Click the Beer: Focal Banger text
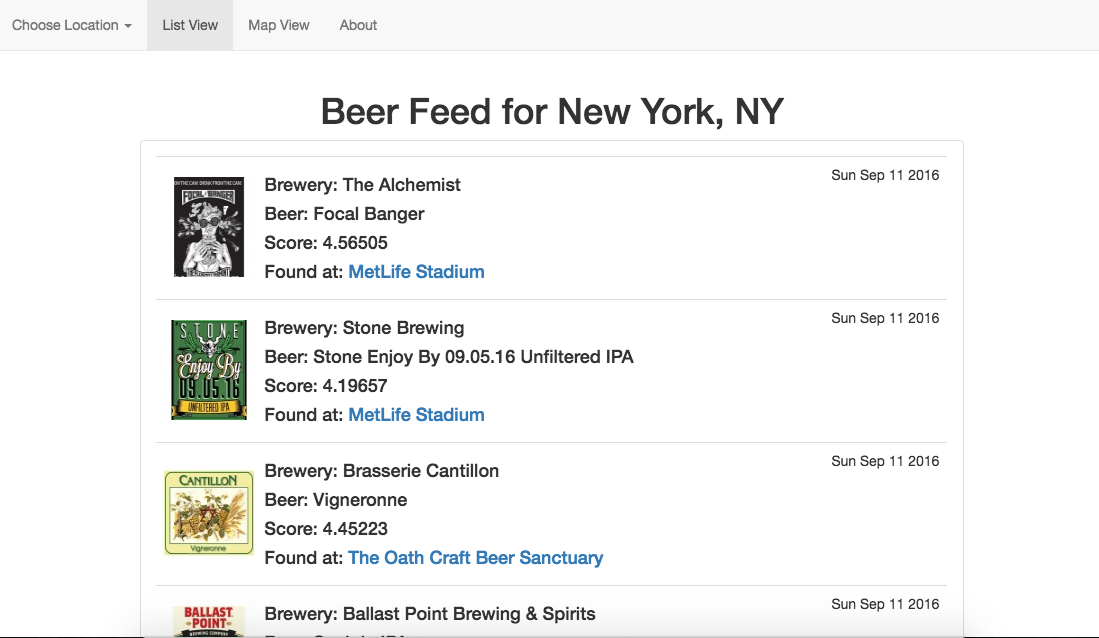 pos(344,214)
